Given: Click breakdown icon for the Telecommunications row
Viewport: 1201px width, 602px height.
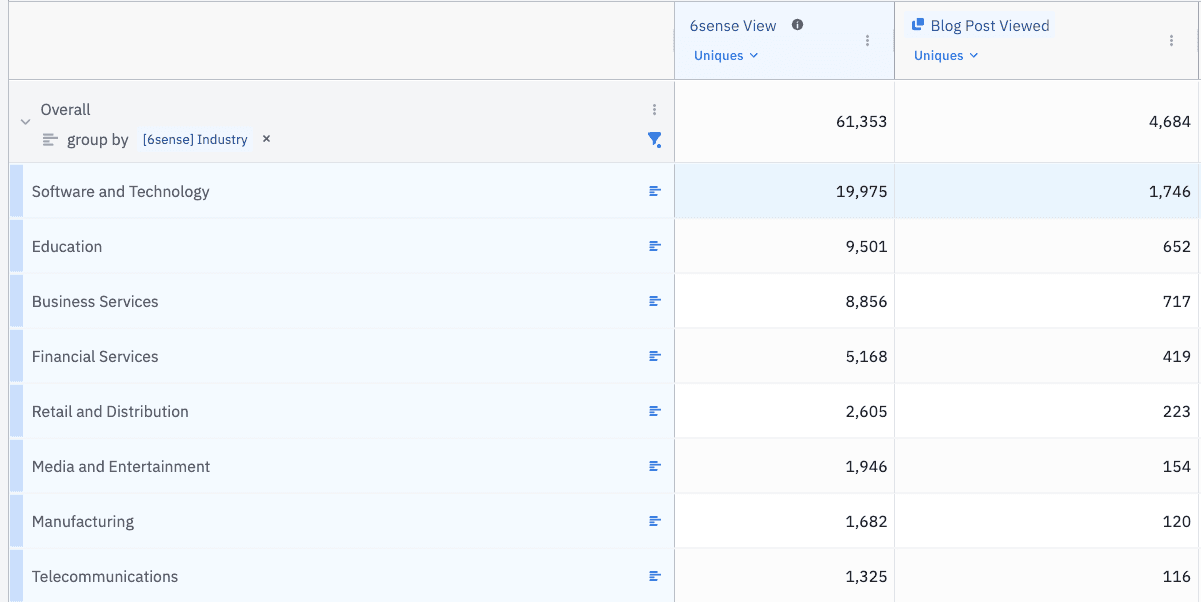Looking at the screenshot, I should tap(655, 576).
